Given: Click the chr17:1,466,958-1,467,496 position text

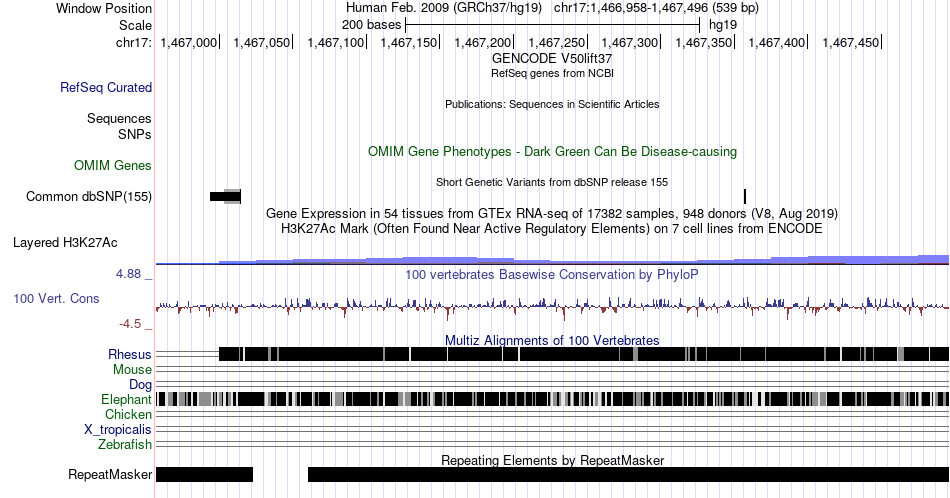Looking at the screenshot, I should point(656,8).
